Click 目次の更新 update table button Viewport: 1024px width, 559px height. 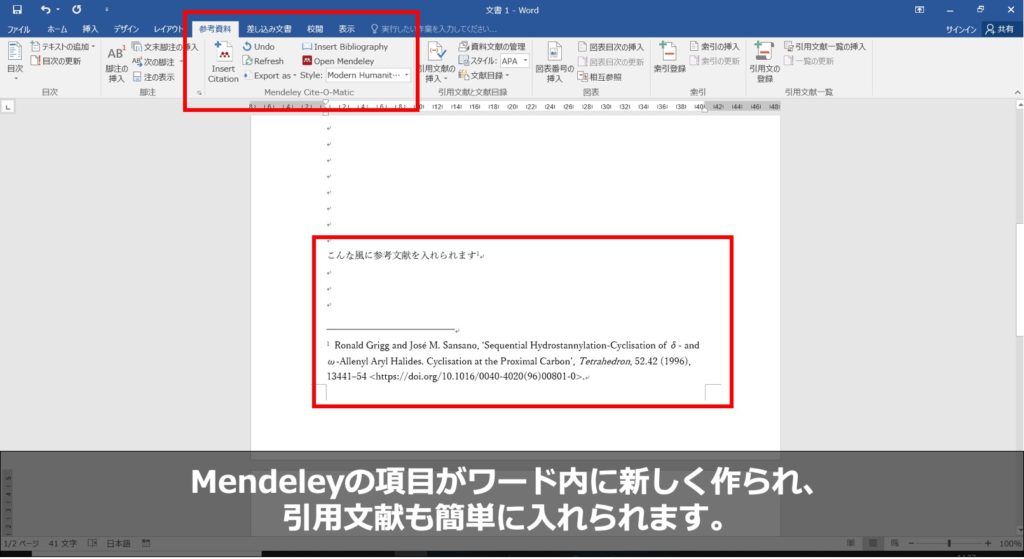tap(56, 61)
